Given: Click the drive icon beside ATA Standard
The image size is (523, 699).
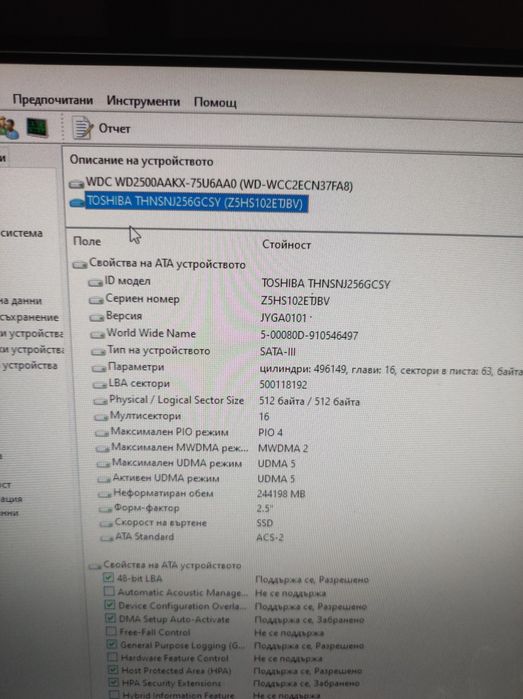Looking at the screenshot, I should (107, 538).
